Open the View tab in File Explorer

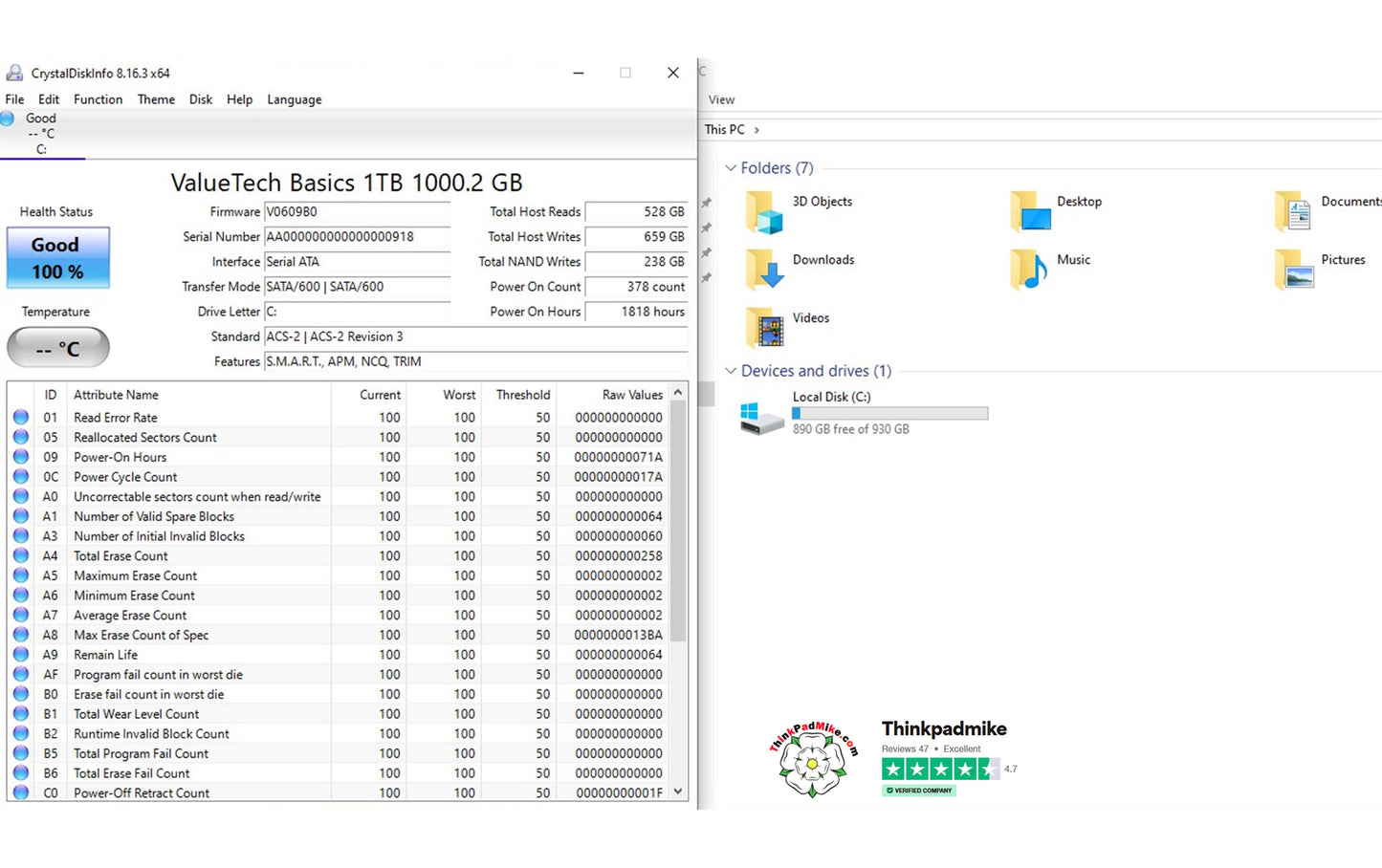721,99
